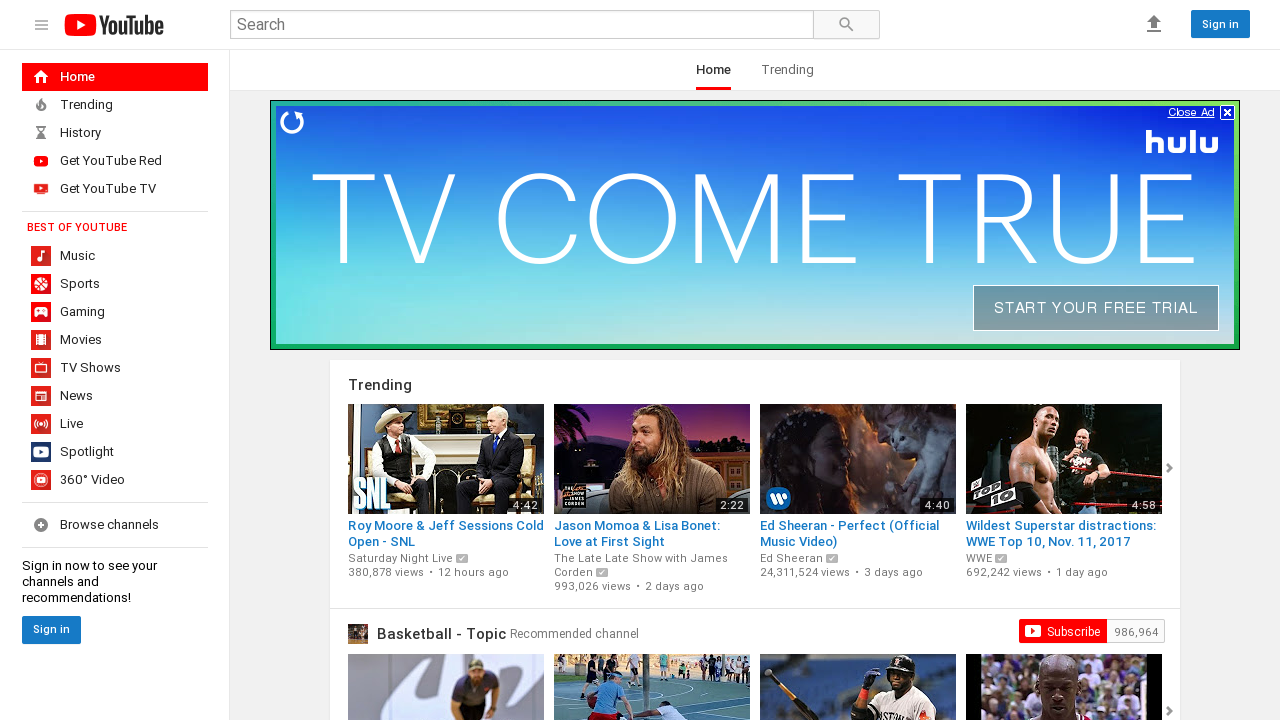Image resolution: width=1280 pixels, height=720 pixels.
Task: Open the Ed Sheeran Perfect thumbnail
Action: click(858, 459)
